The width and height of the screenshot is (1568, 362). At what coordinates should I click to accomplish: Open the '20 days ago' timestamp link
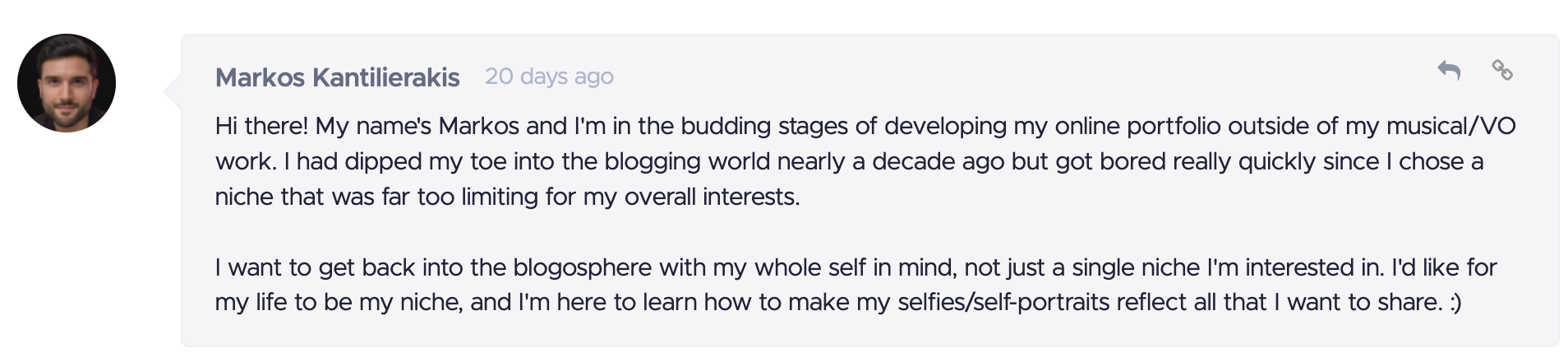(549, 77)
